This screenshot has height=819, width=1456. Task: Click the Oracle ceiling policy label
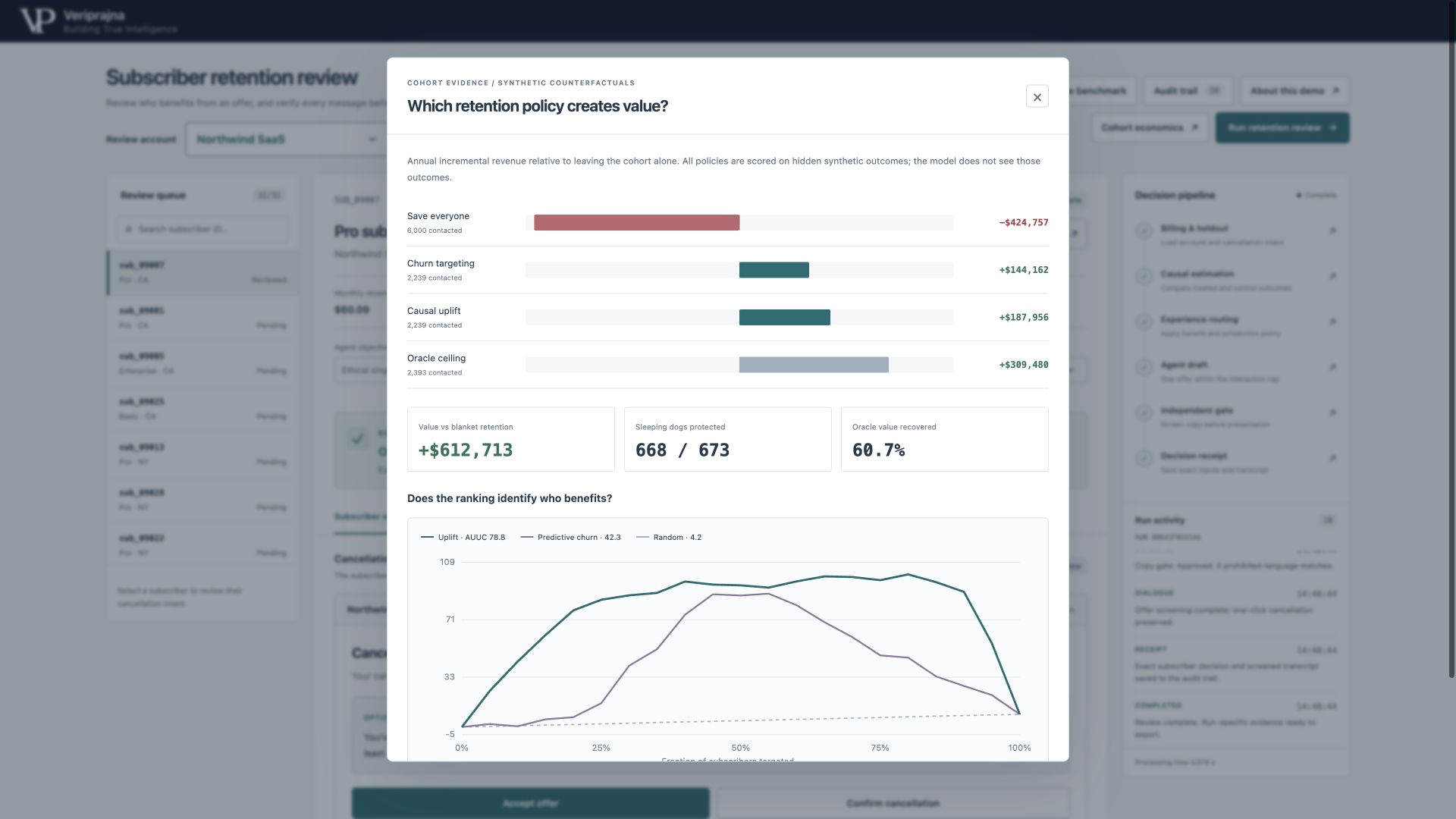tap(436, 358)
